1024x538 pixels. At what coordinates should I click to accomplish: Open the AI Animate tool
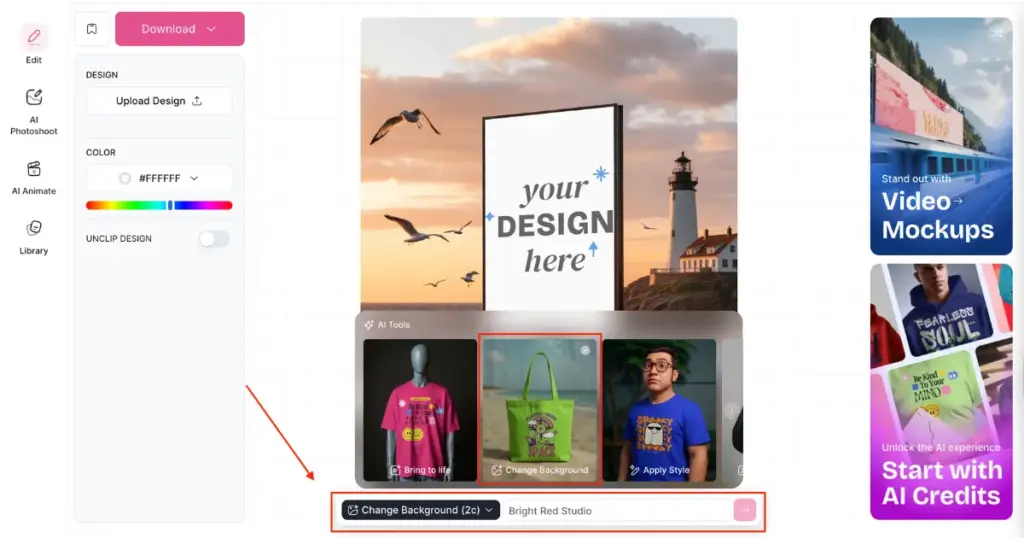coord(33,178)
